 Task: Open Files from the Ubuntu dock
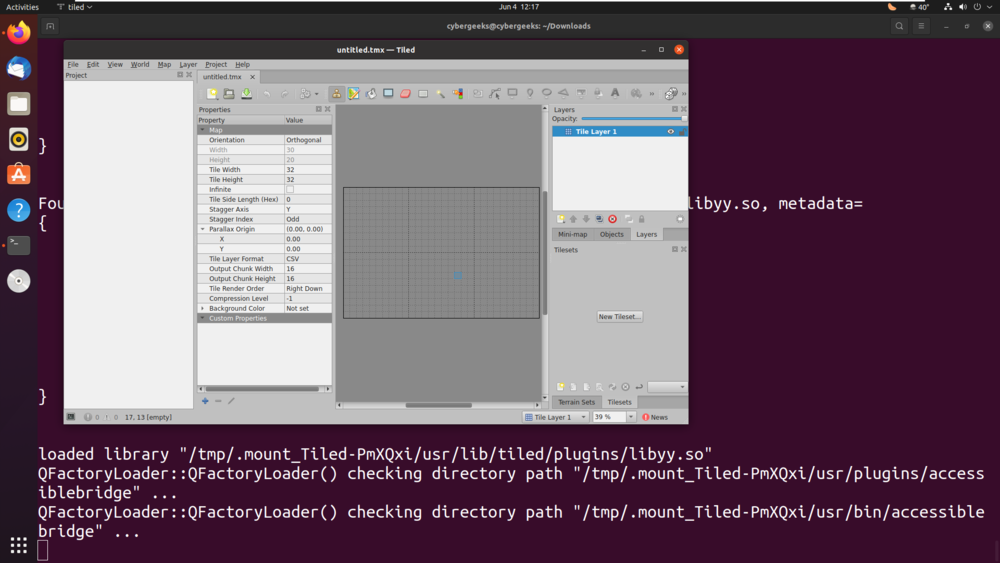point(18,103)
